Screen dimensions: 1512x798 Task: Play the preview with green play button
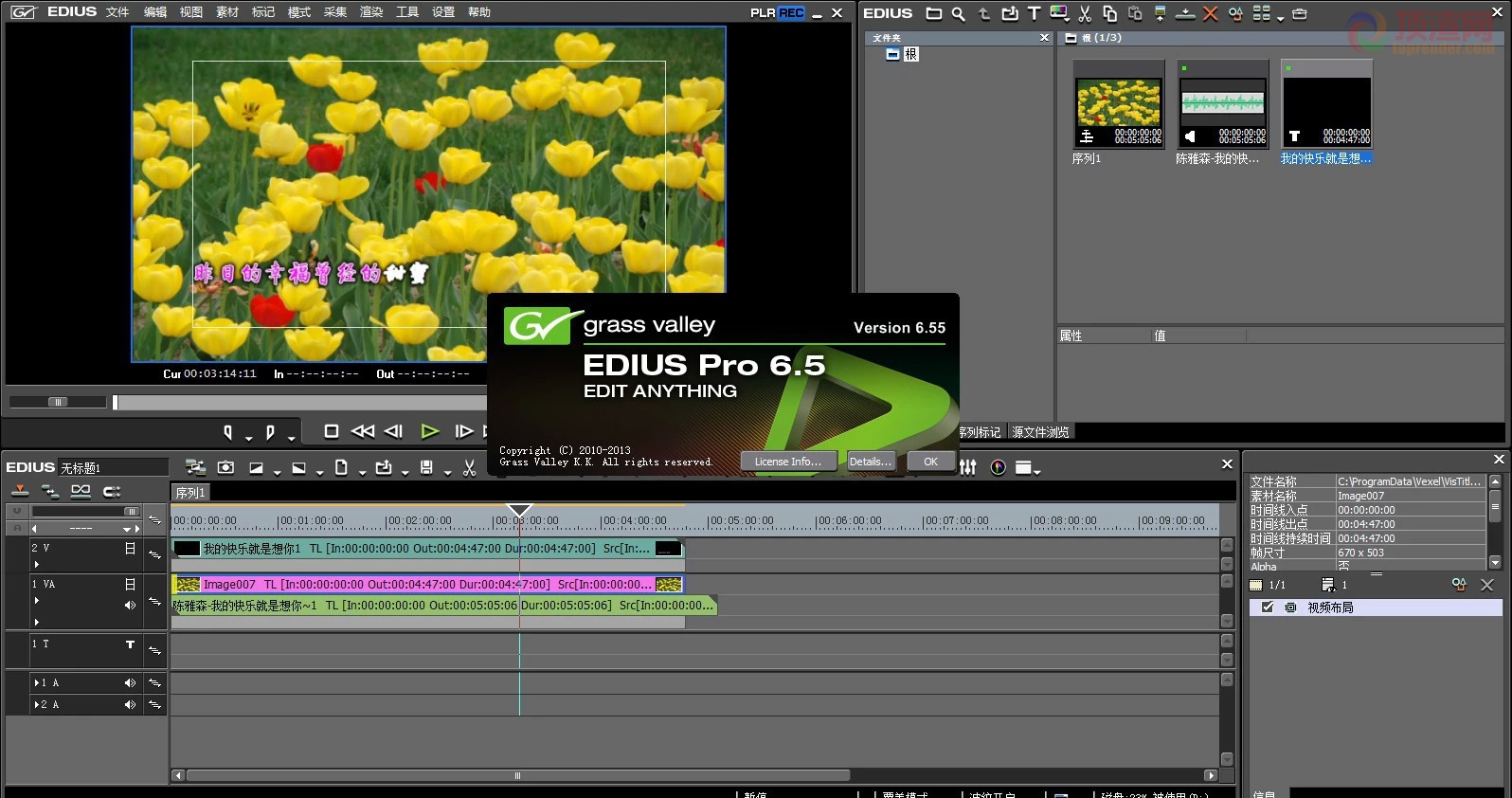pyautogui.click(x=429, y=431)
